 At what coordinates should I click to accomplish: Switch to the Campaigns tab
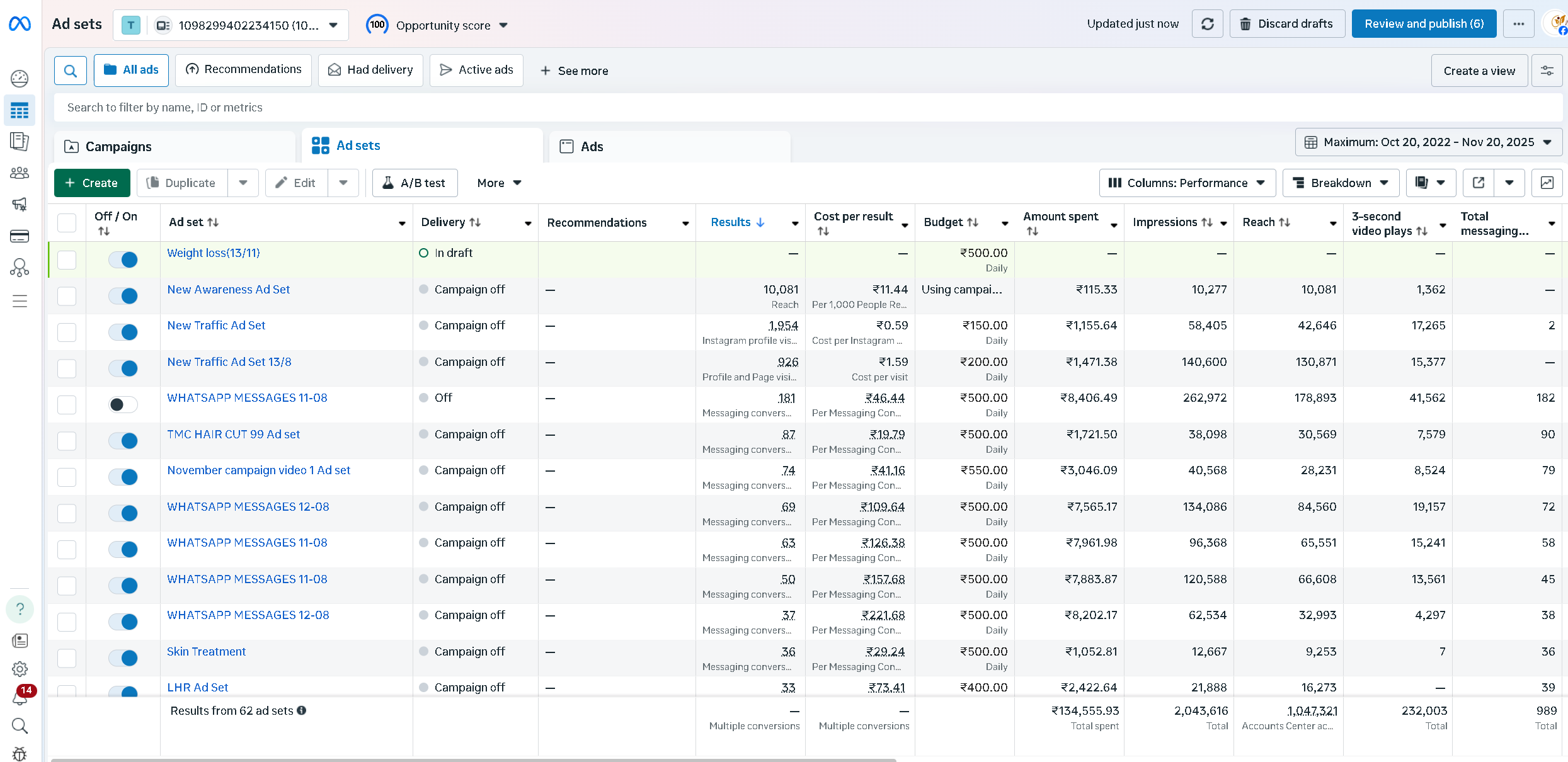(x=118, y=147)
